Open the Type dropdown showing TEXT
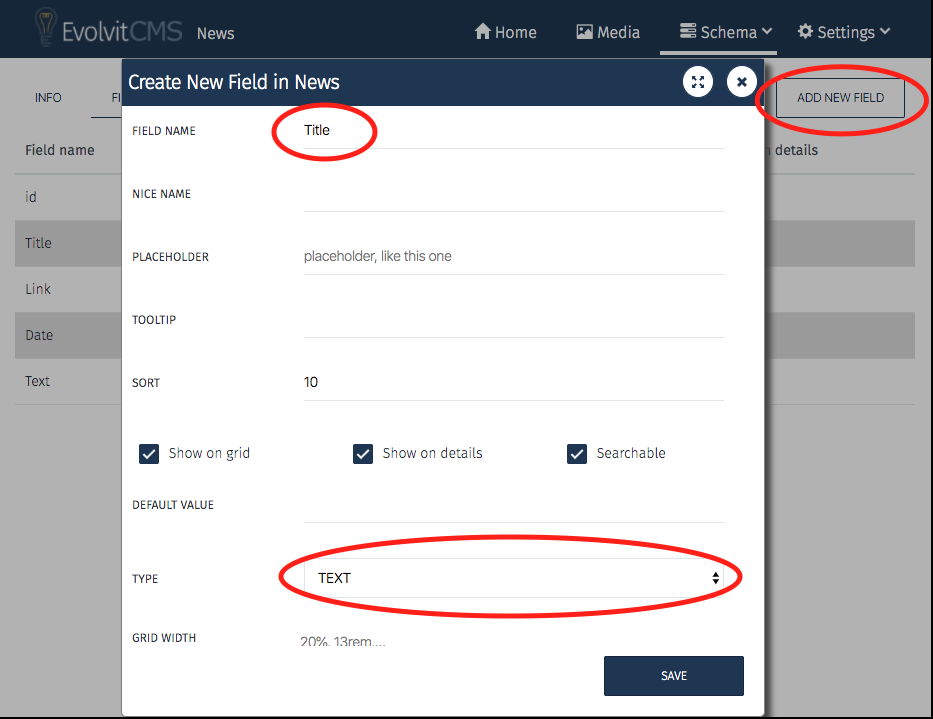The height and width of the screenshot is (719, 933). 514,578
